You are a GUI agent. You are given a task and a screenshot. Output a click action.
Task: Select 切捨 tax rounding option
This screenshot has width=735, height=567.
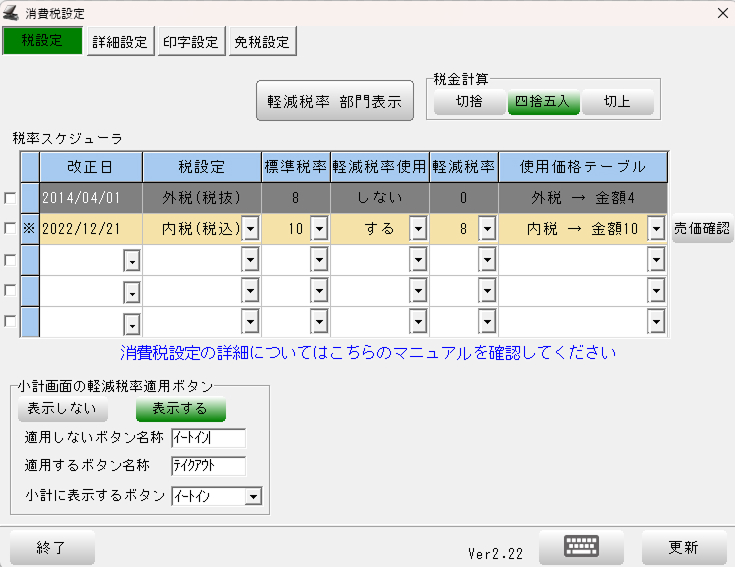tap(469, 102)
